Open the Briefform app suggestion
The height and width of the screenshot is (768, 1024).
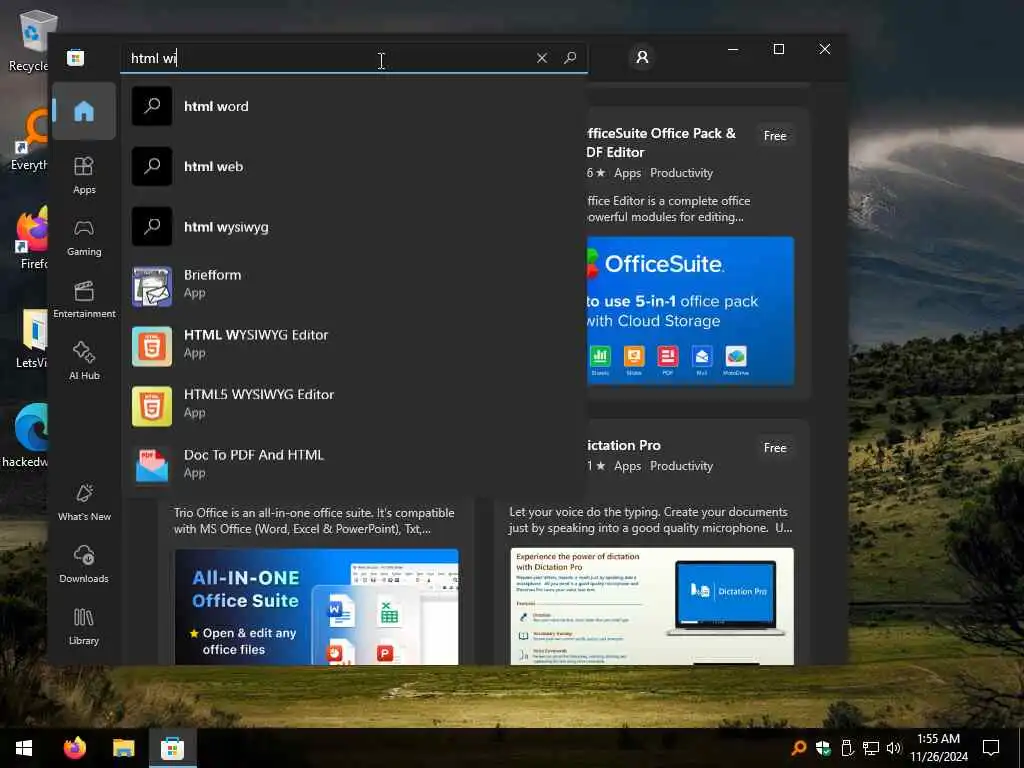[353, 286]
